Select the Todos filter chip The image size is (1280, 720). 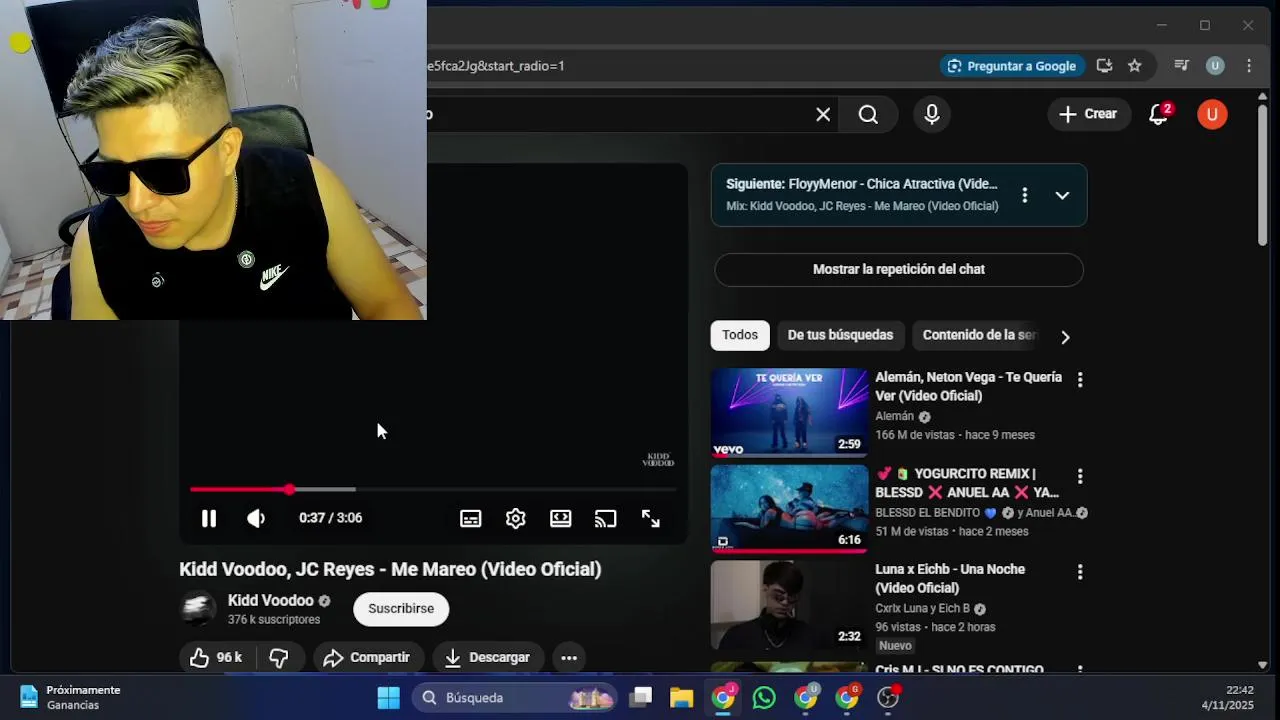[740, 335]
